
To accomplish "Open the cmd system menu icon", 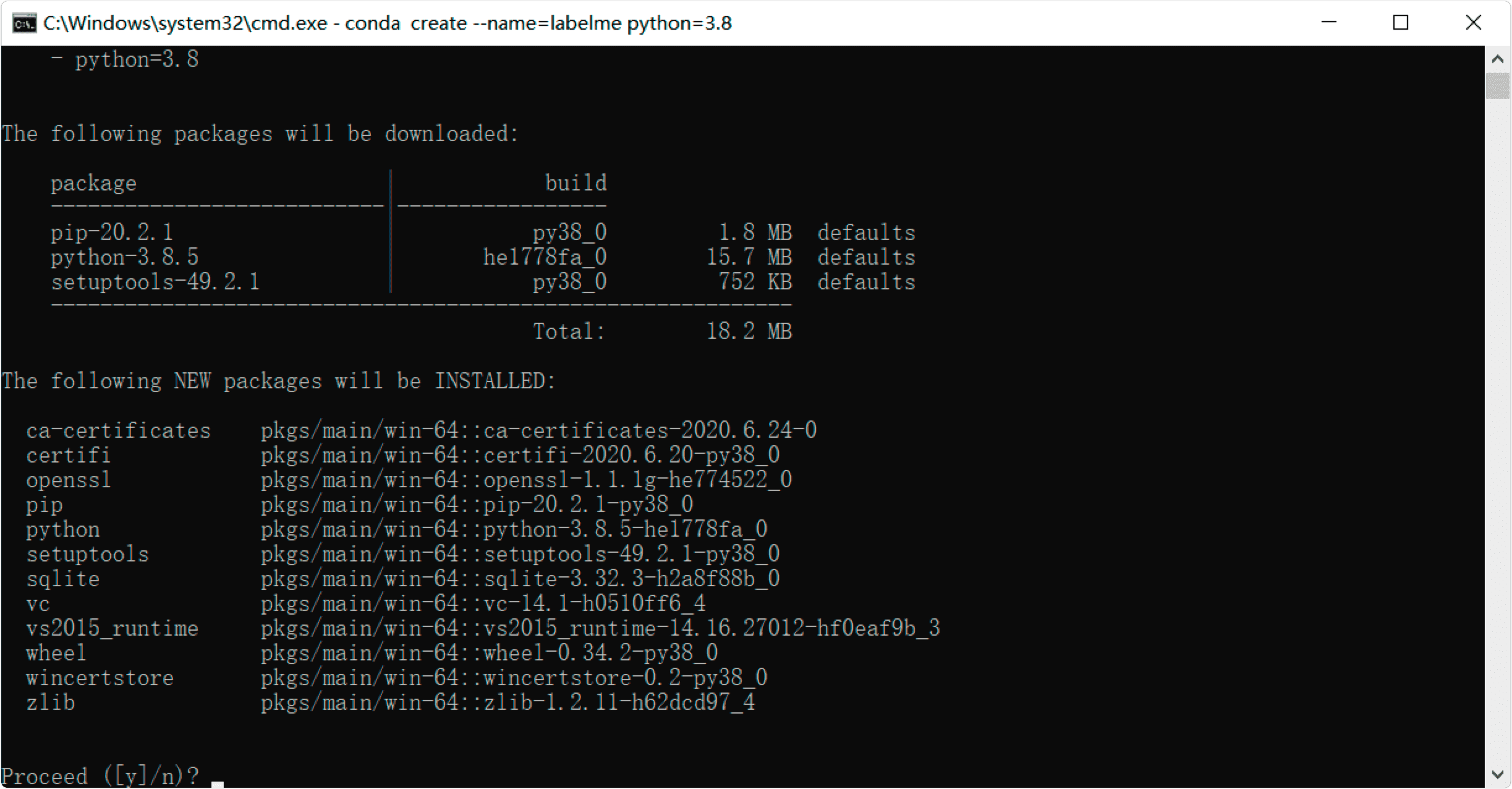I will (23, 23).
